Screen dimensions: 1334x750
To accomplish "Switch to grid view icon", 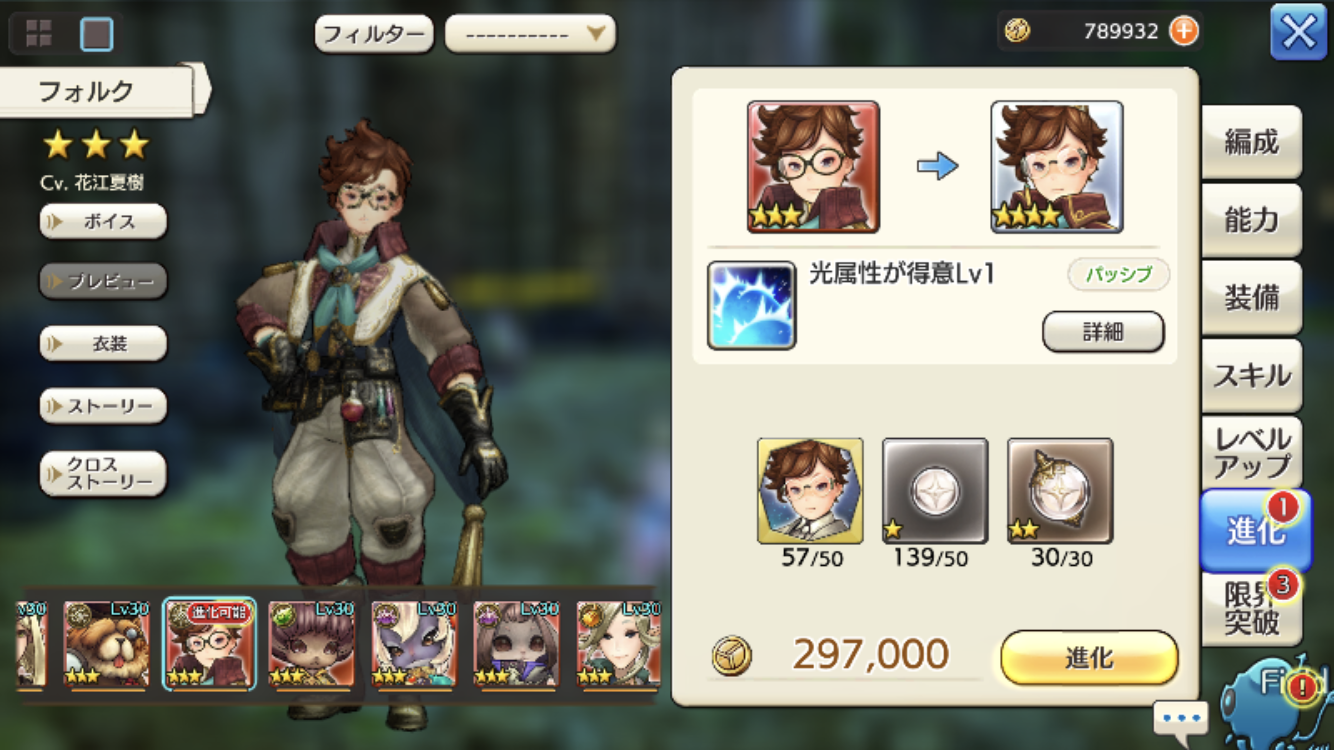I will [x=38, y=34].
